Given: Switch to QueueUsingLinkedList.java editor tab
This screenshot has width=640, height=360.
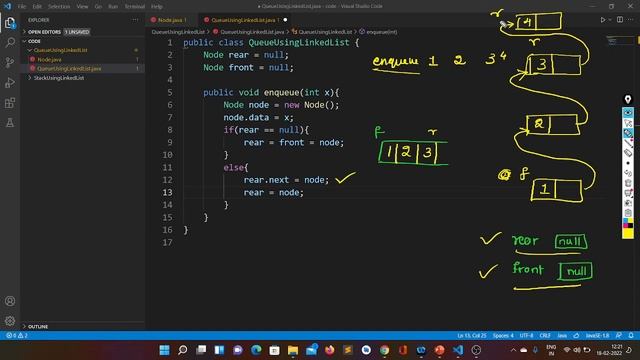Looking at the screenshot, I should 245,20.
